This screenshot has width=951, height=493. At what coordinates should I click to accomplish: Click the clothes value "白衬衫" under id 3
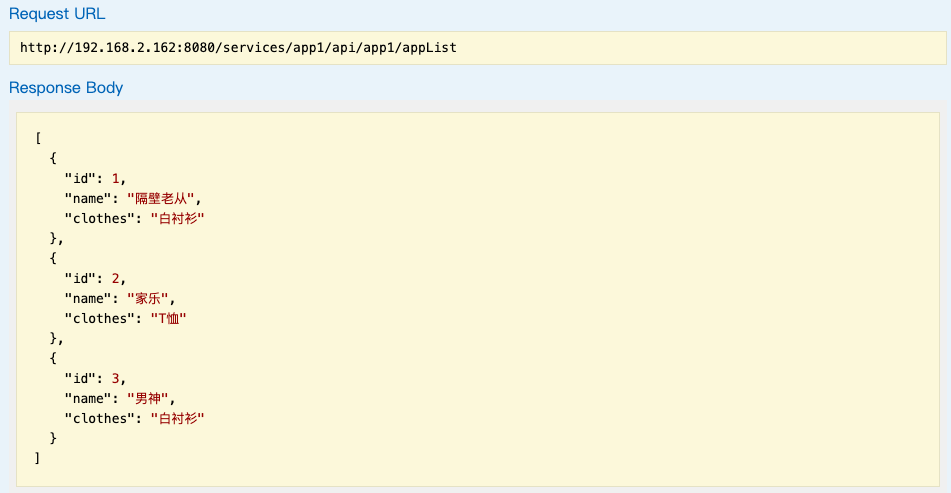[x=177, y=418]
